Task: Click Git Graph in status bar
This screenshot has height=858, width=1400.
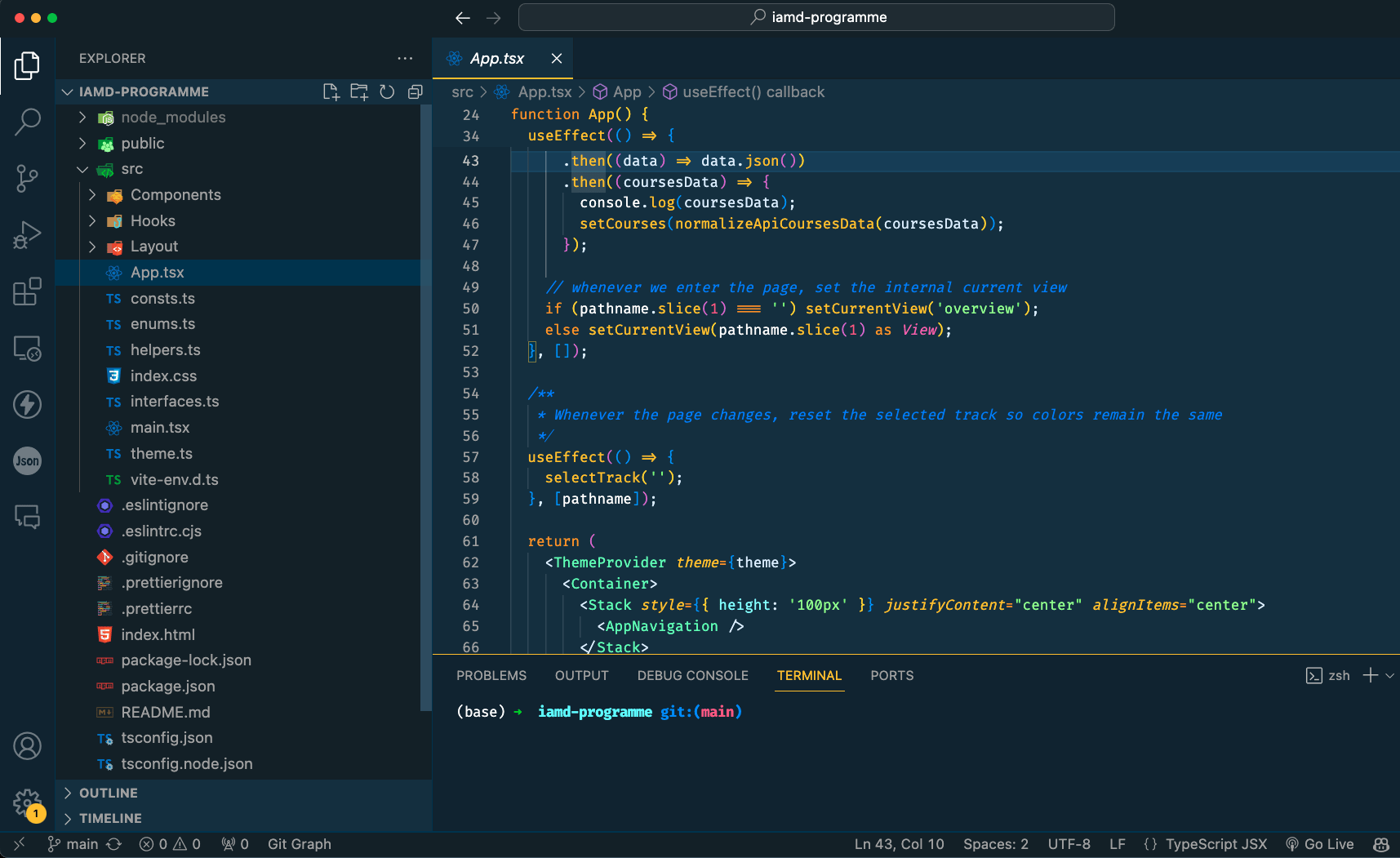Action: point(299,844)
